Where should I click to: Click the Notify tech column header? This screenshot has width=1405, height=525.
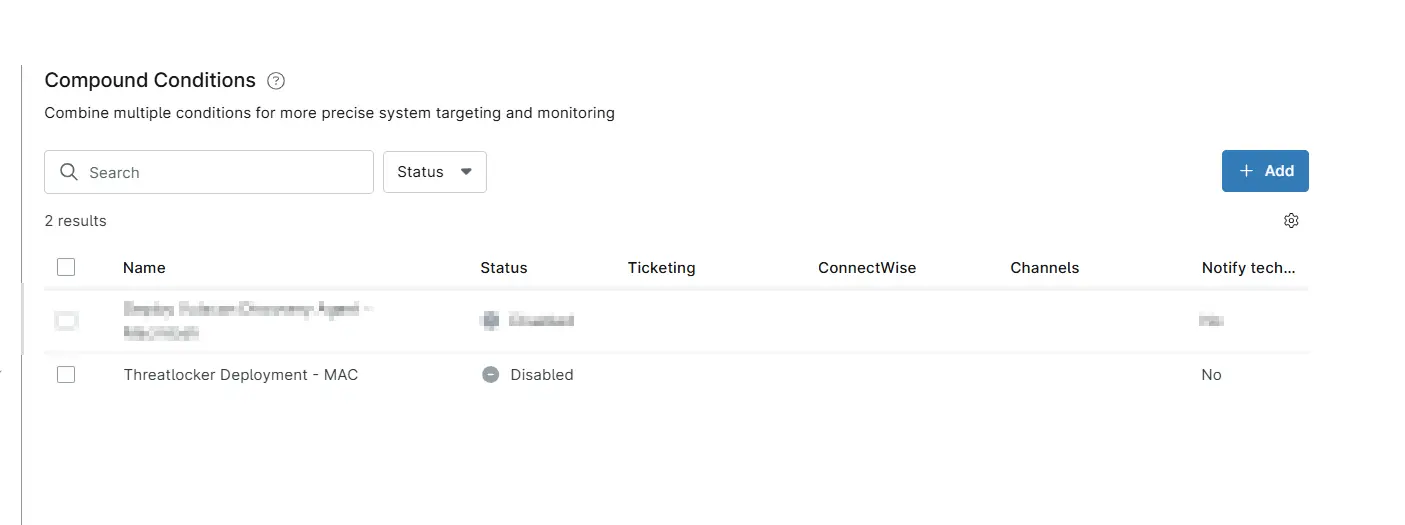[x=1248, y=268]
